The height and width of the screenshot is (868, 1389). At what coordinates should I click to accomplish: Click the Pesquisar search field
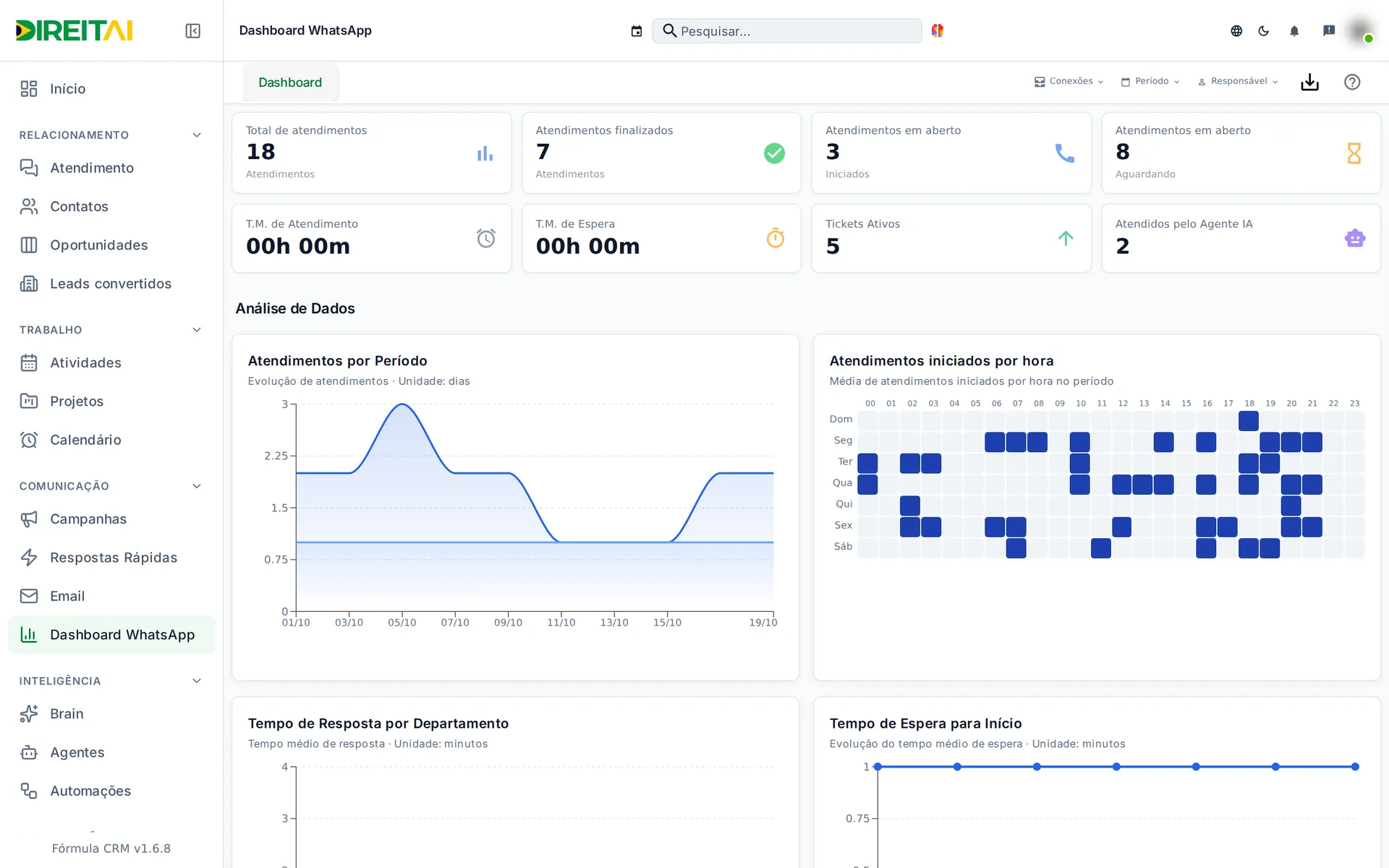pos(787,30)
